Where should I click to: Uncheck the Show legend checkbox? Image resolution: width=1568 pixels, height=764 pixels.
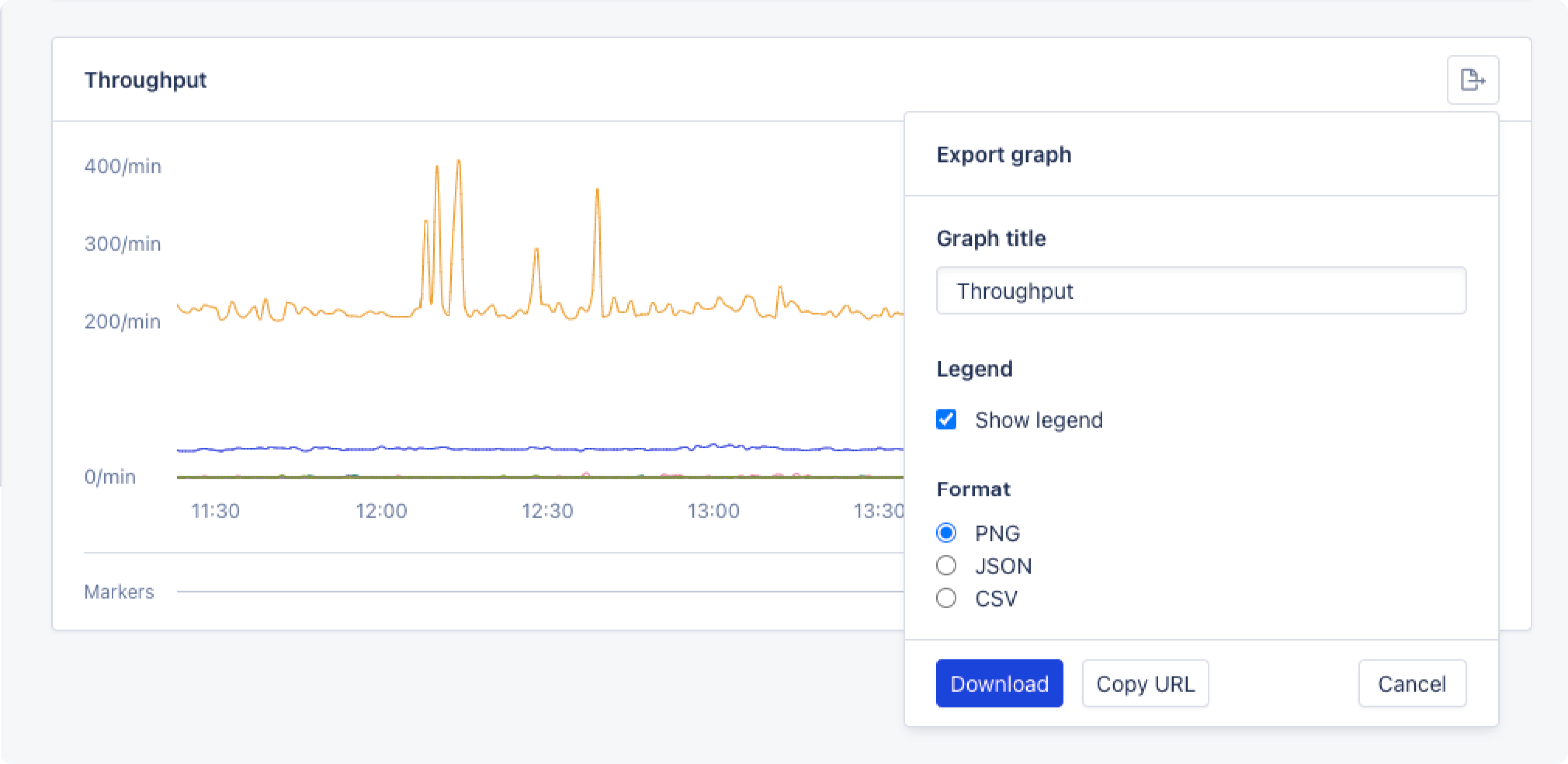(946, 419)
